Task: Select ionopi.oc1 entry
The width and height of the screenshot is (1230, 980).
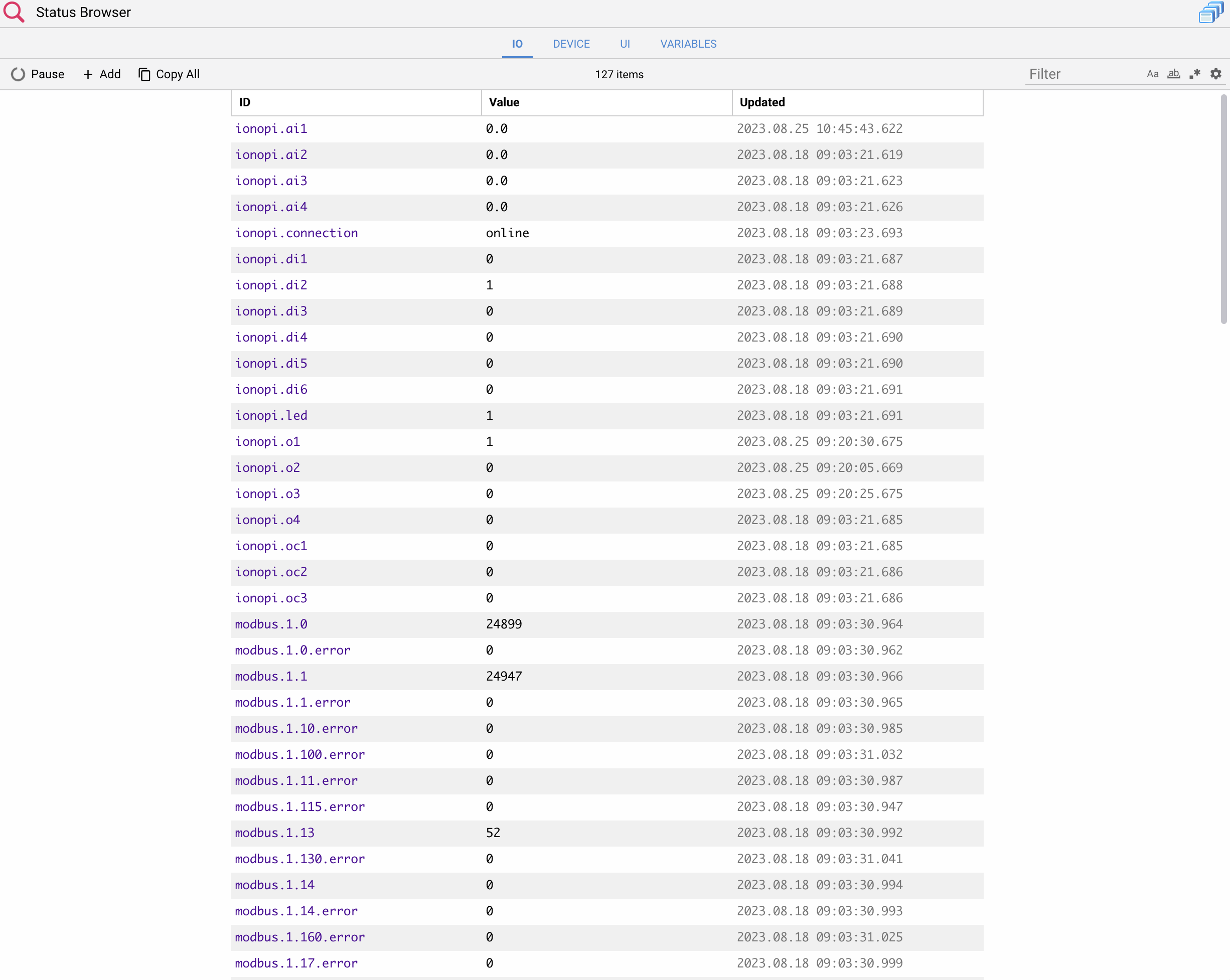Action: [271, 547]
